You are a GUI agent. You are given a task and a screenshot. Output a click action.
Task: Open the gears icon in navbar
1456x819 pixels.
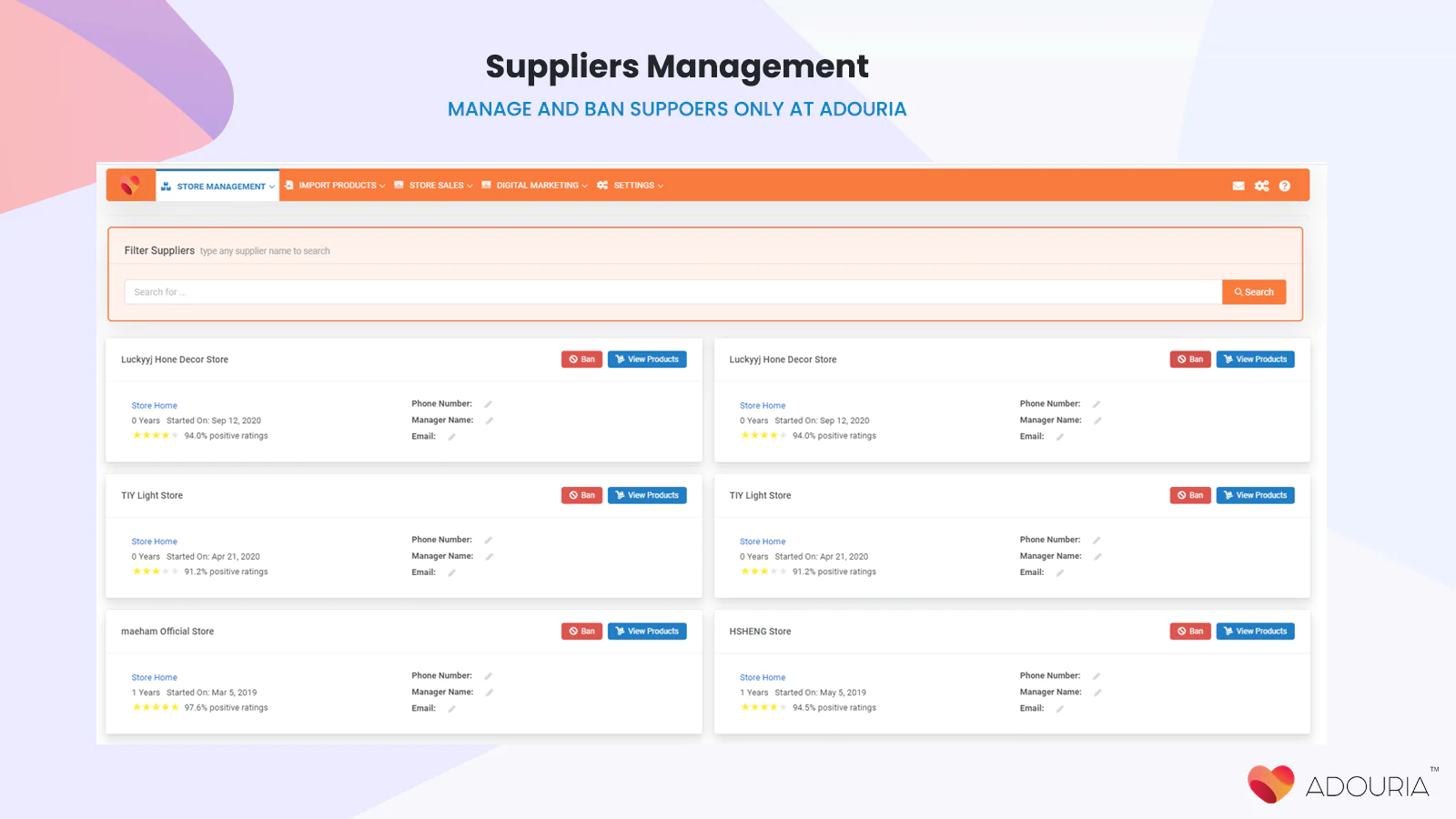coord(1261,186)
